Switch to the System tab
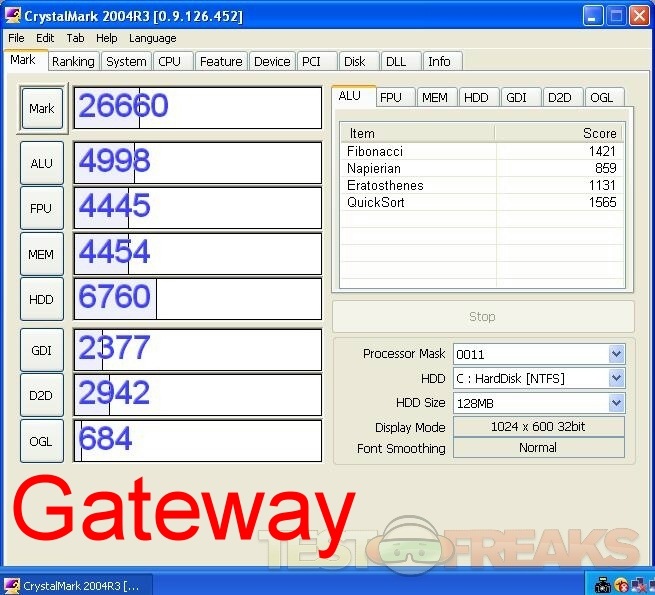Screen dimensions: 655x595 (x=126, y=61)
